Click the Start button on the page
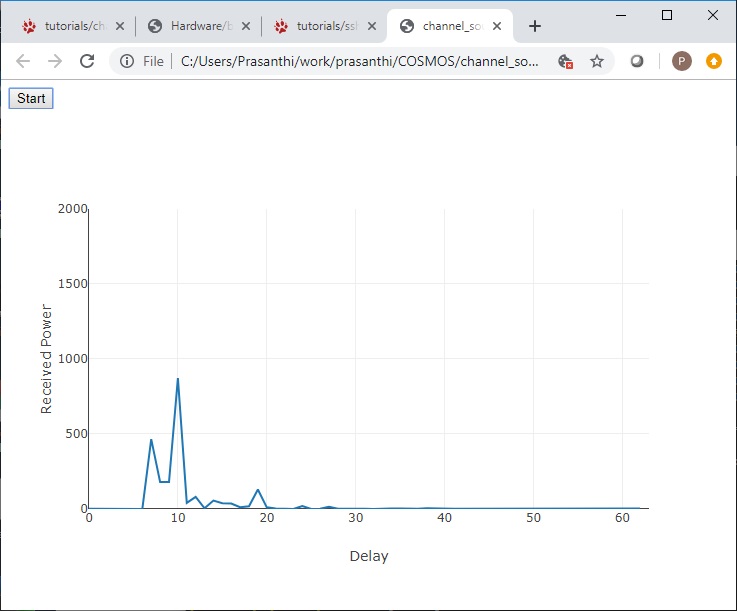 pyautogui.click(x=31, y=98)
